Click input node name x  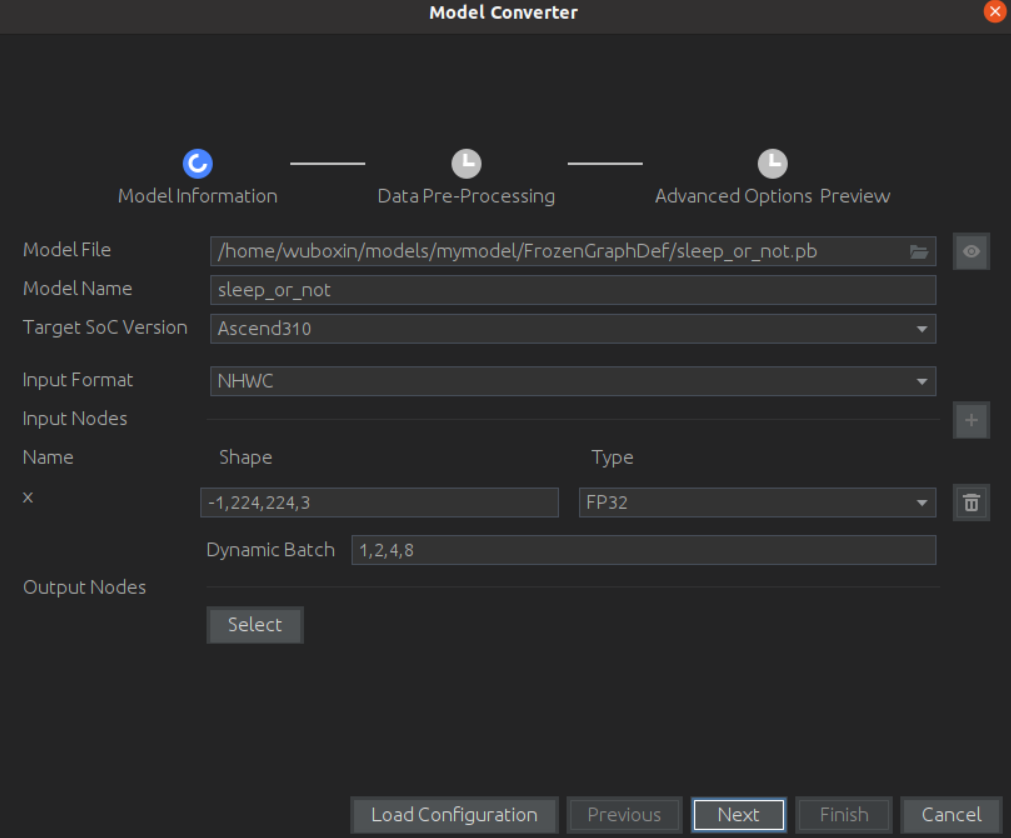tap(28, 497)
